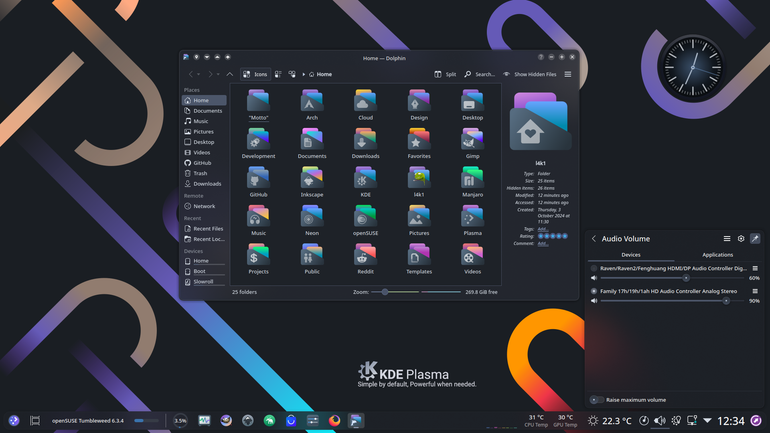Image resolution: width=770 pixels, height=433 pixels.
Task: Select the Icons view mode button
Action: tap(255, 74)
